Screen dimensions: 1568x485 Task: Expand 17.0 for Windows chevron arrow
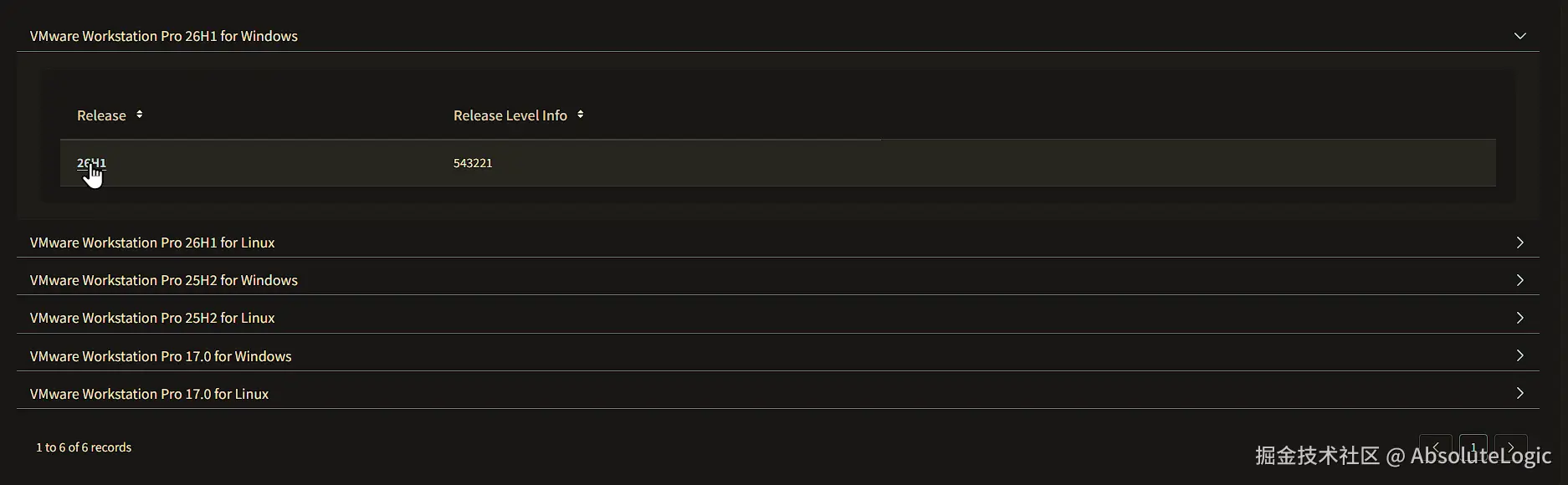point(1520,355)
